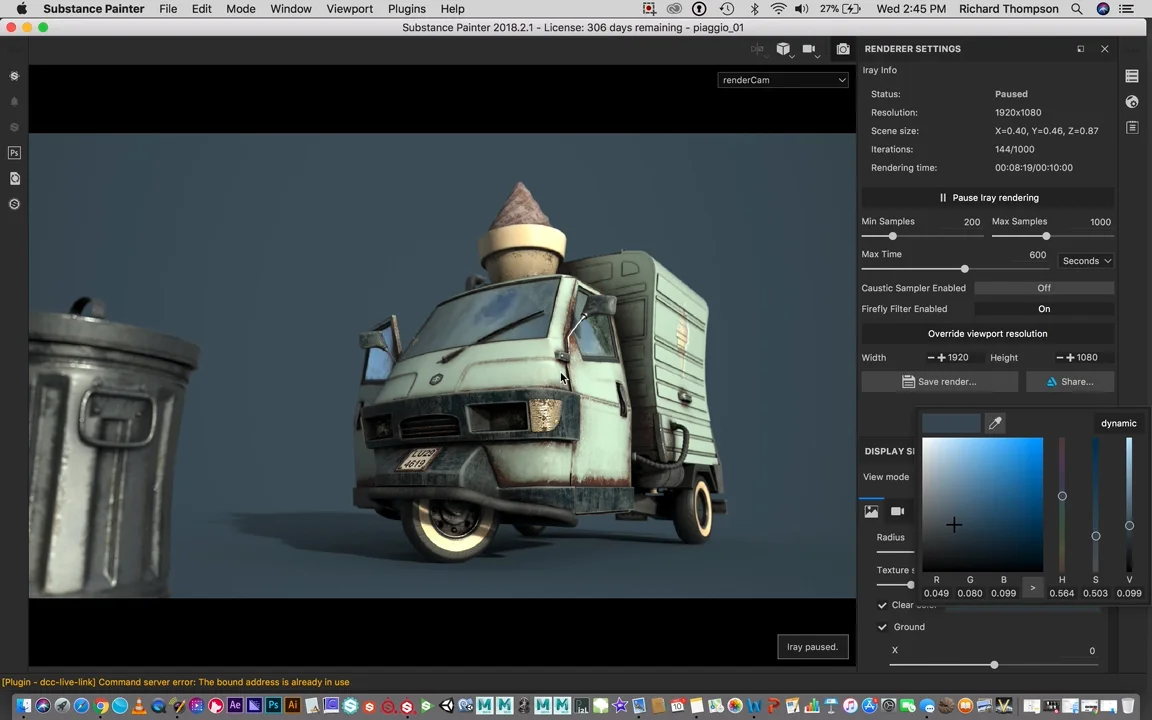Viewport: 1152px width, 720px height.
Task: Click the Share button
Action: 1070,382
